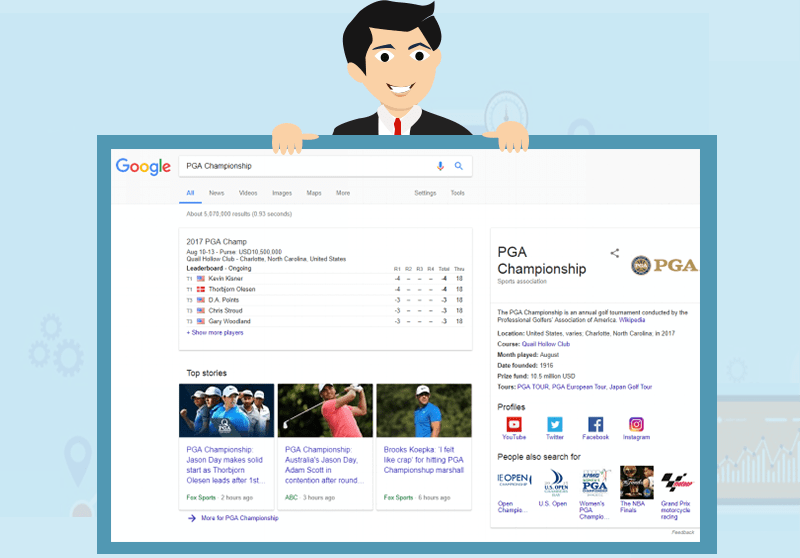Open search Settings

point(425,193)
